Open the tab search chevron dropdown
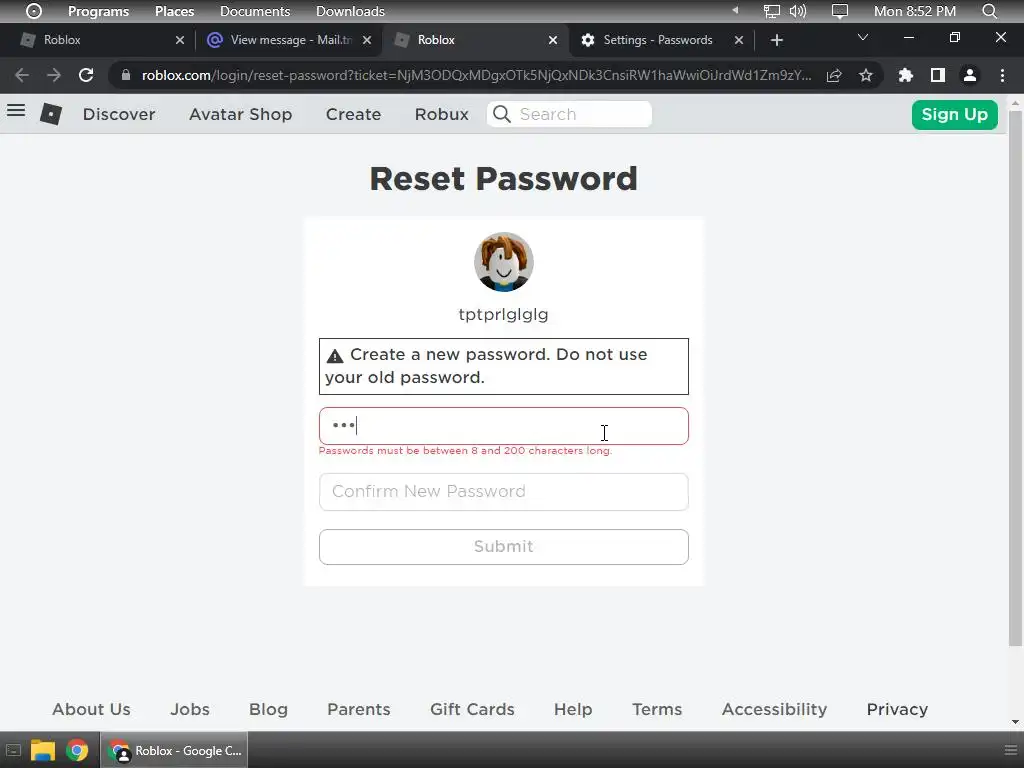Viewport: 1024px width, 768px height. (x=863, y=37)
